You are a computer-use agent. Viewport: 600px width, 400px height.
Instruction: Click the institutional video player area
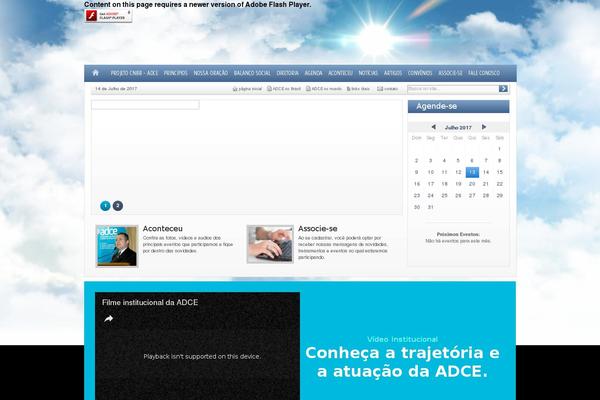coord(197,346)
